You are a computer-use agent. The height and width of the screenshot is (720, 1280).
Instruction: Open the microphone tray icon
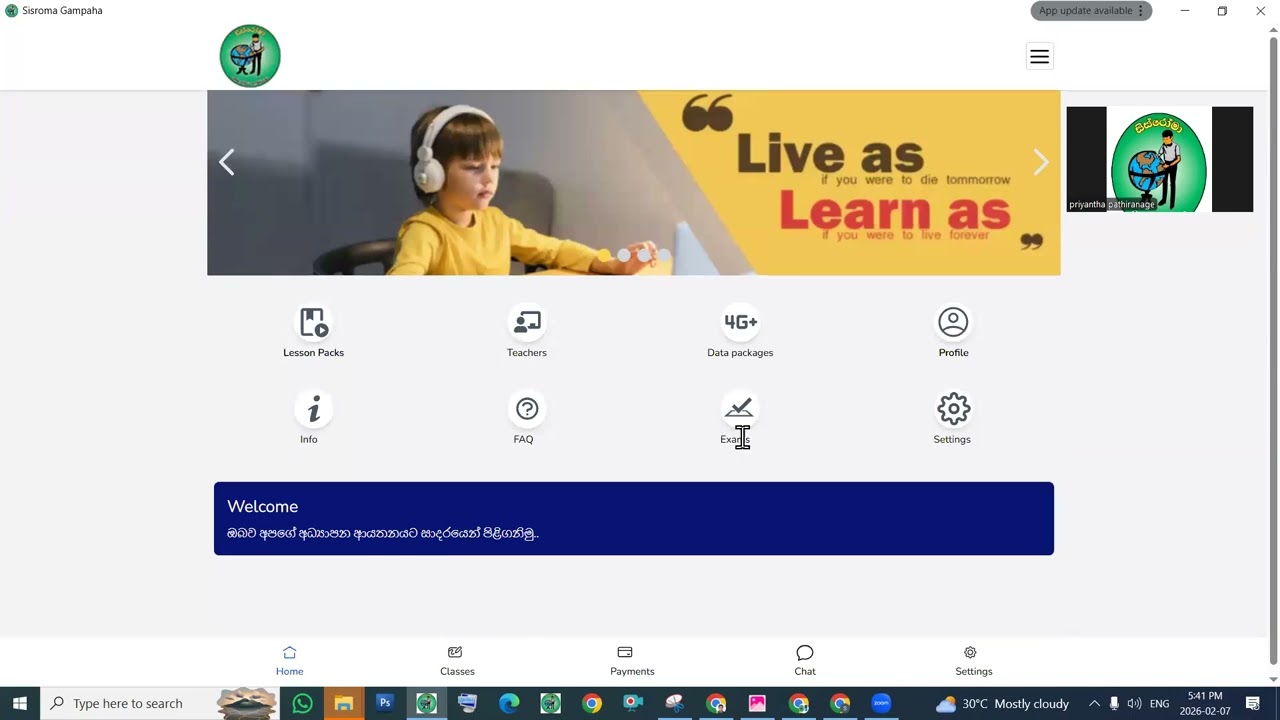pyautogui.click(x=1114, y=703)
